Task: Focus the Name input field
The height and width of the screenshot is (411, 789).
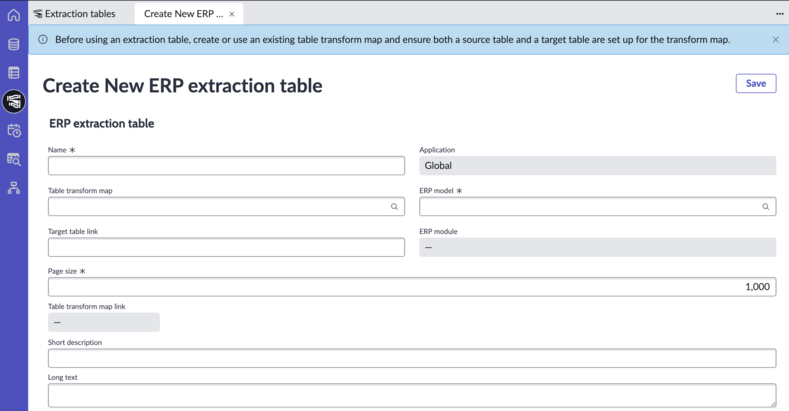Action: (226, 166)
